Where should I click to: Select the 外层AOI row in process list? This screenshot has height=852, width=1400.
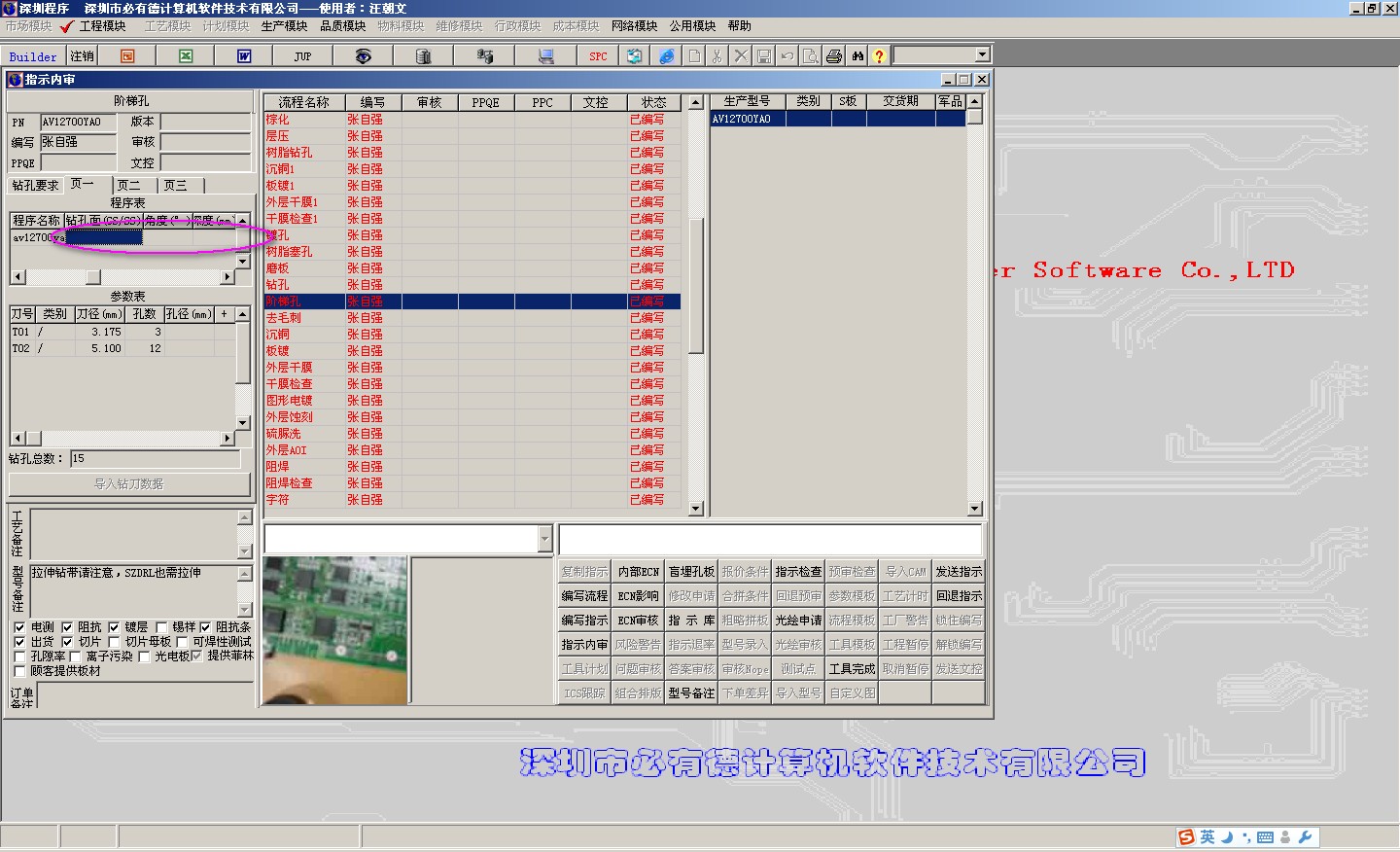pos(472,450)
